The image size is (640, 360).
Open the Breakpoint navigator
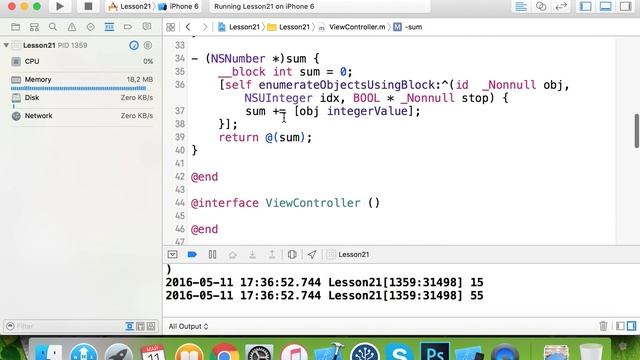pos(128,27)
